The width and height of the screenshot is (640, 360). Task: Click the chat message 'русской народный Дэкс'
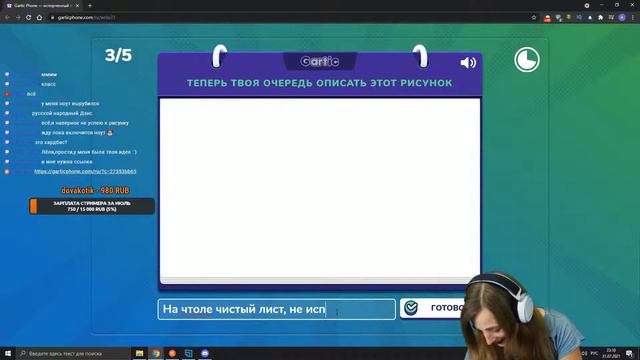coord(62,113)
